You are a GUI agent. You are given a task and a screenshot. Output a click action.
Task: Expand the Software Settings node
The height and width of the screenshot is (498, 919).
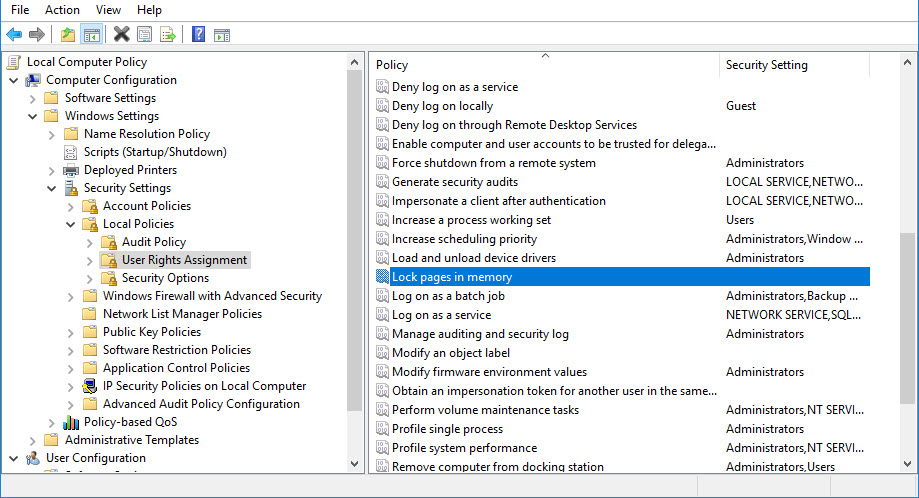(32, 98)
